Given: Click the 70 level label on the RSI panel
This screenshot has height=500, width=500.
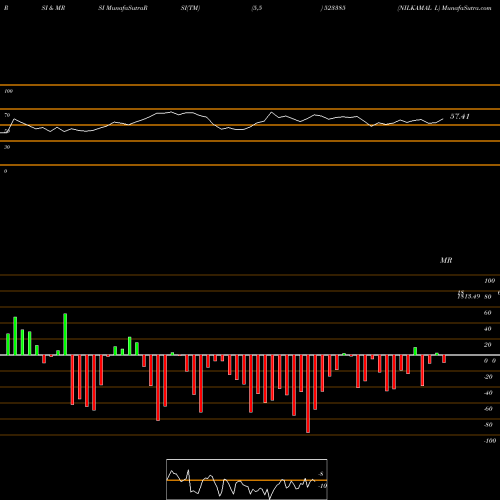Looking at the screenshot, I should click(x=7, y=115).
